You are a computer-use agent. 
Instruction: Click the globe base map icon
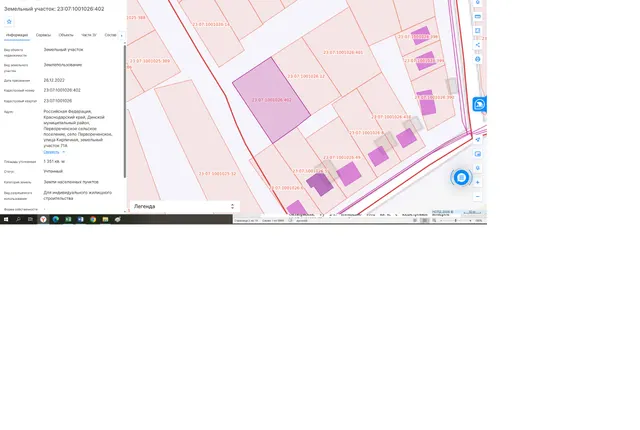click(x=478, y=59)
